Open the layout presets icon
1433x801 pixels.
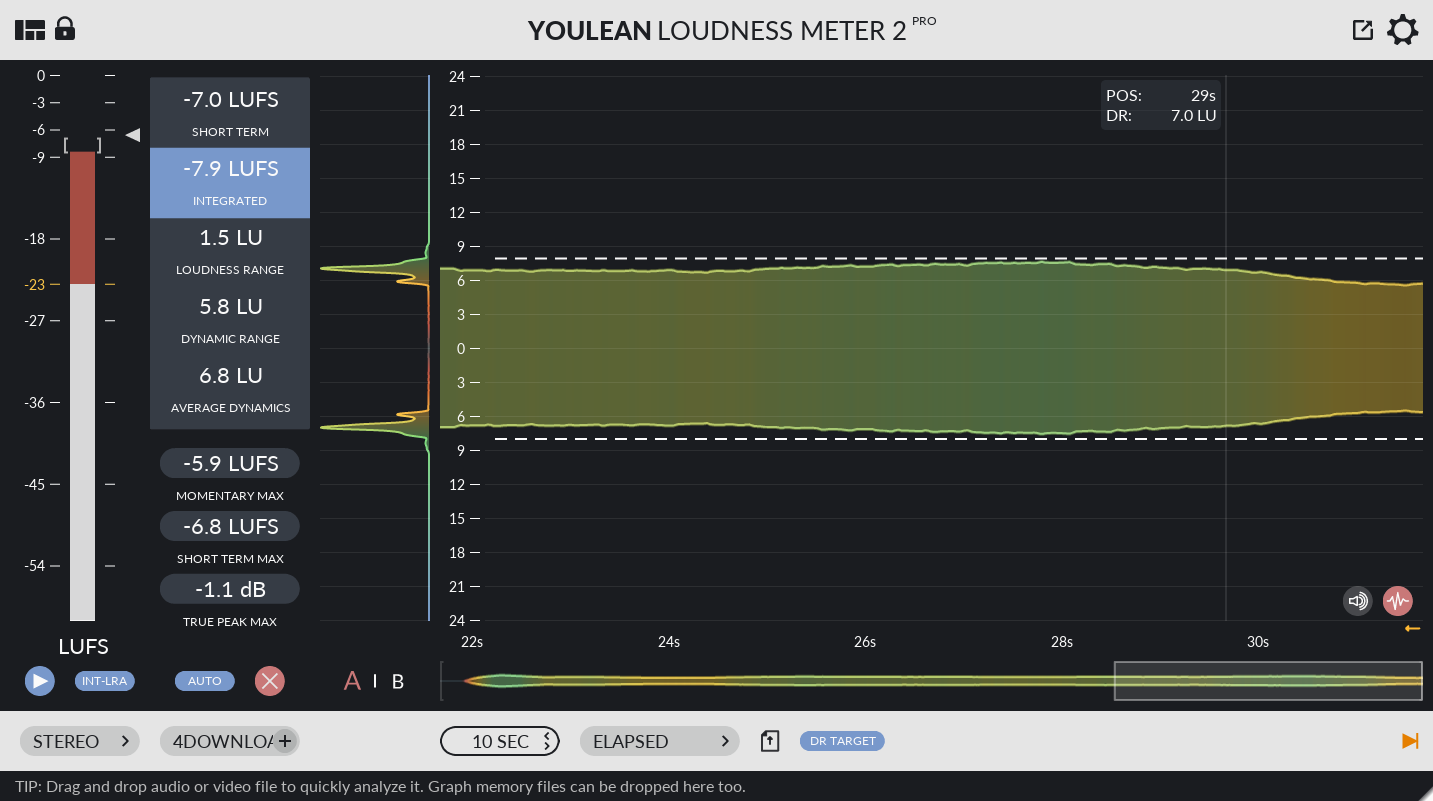click(30, 29)
